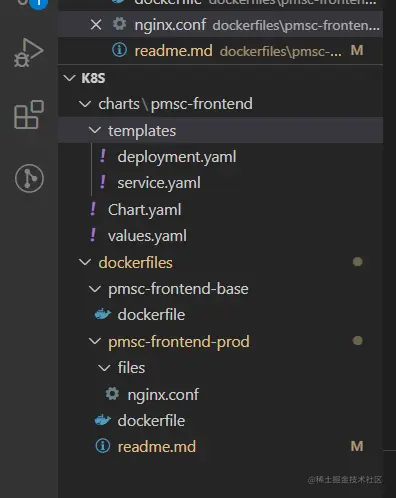Image resolution: width=396 pixels, height=498 pixels.
Task: Click the gear icon beside open nginx.conf
Action: tap(119, 24)
